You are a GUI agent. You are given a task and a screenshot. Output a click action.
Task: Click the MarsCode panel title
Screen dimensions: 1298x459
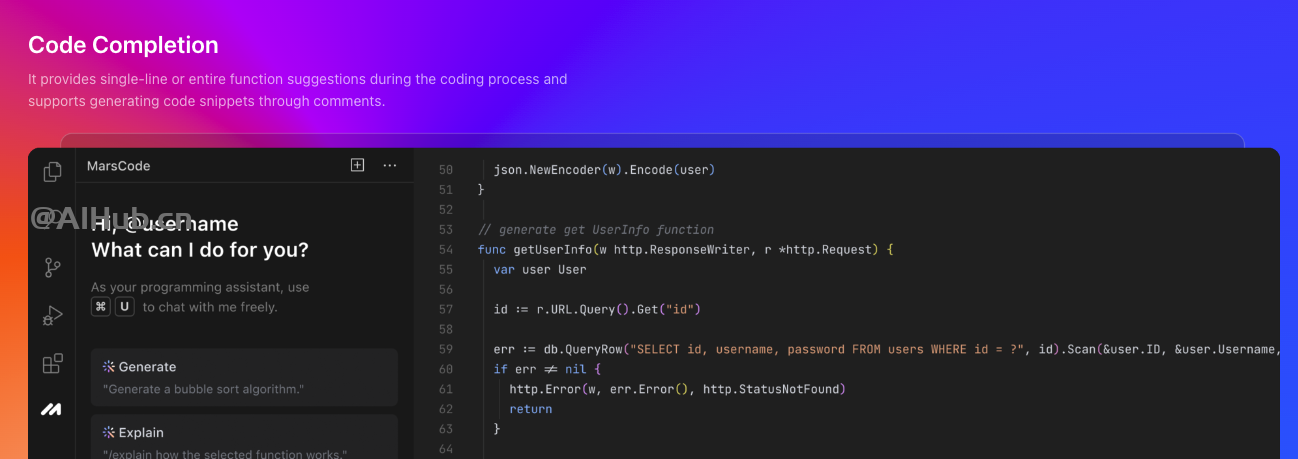tap(118, 166)
